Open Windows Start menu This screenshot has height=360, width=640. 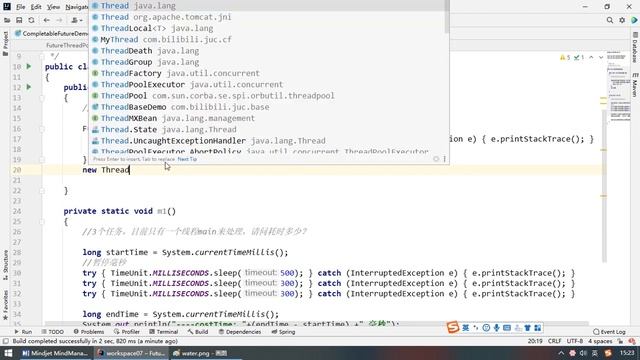point(8,353)
